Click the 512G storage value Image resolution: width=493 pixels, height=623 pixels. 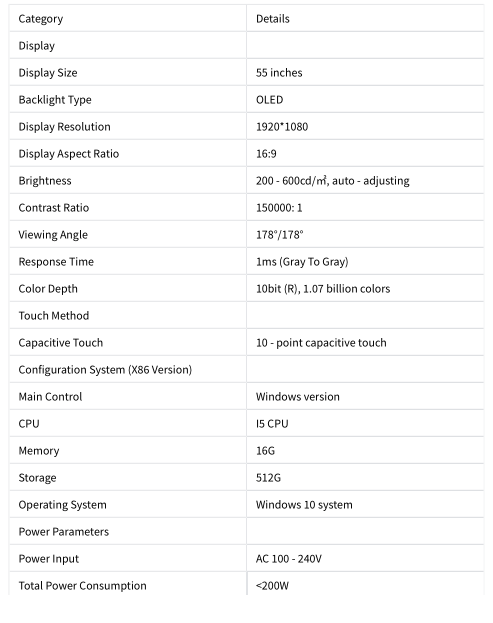[268, 478]
